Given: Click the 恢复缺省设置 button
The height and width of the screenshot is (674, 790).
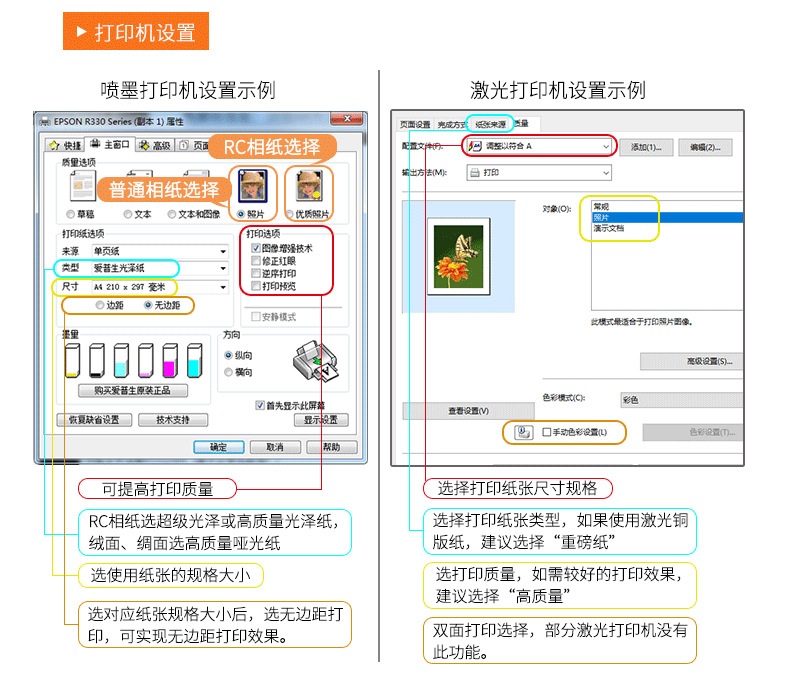Looking at the screenshot, I should (94, 420).
